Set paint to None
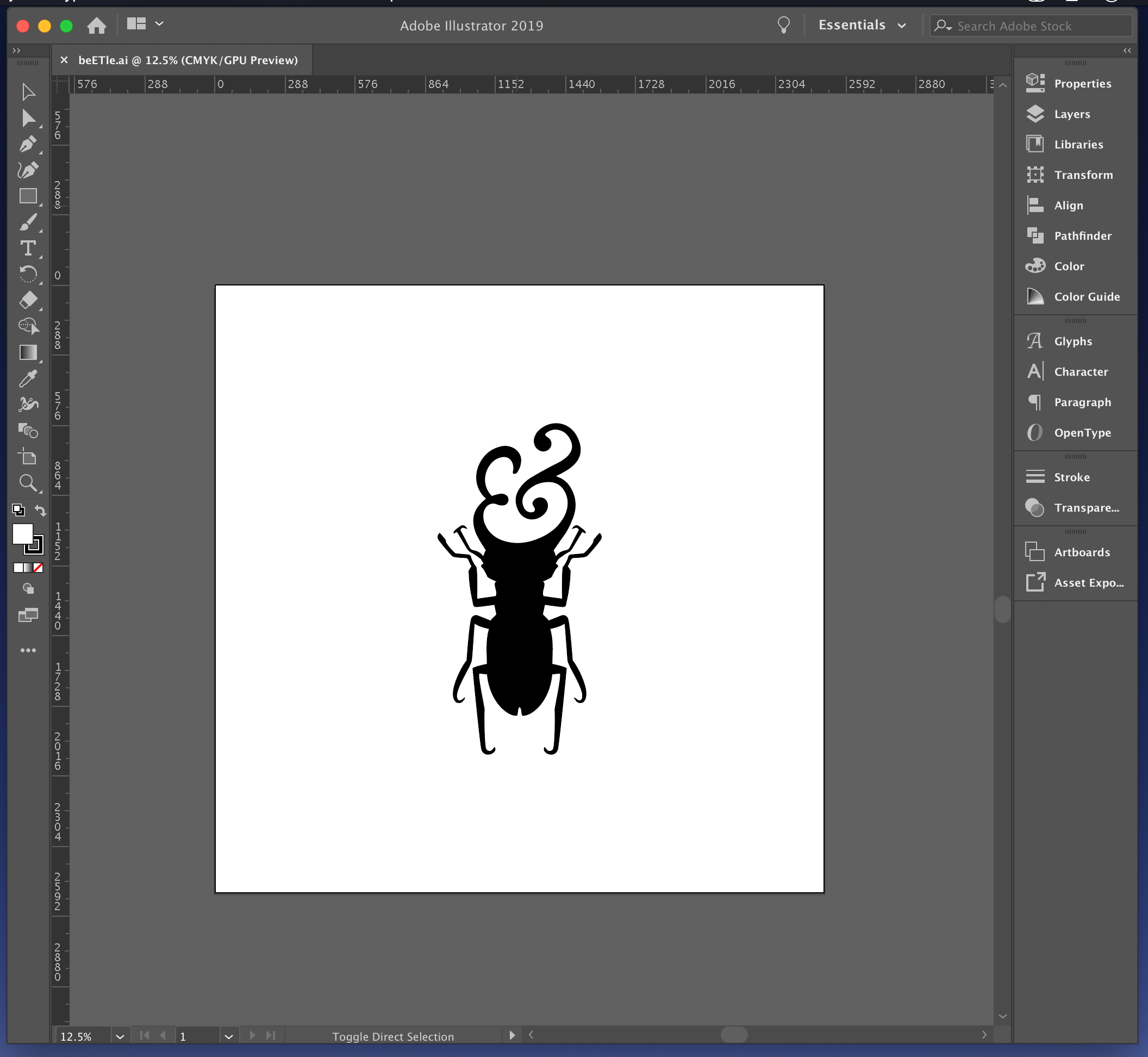 click(38, 568)
